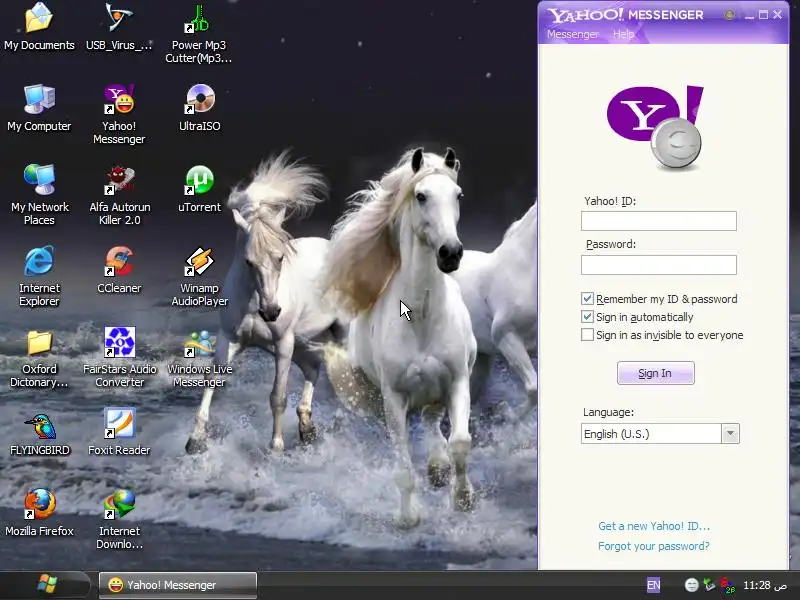
Task: Focus the Password input field
Action: coord(659,265)
